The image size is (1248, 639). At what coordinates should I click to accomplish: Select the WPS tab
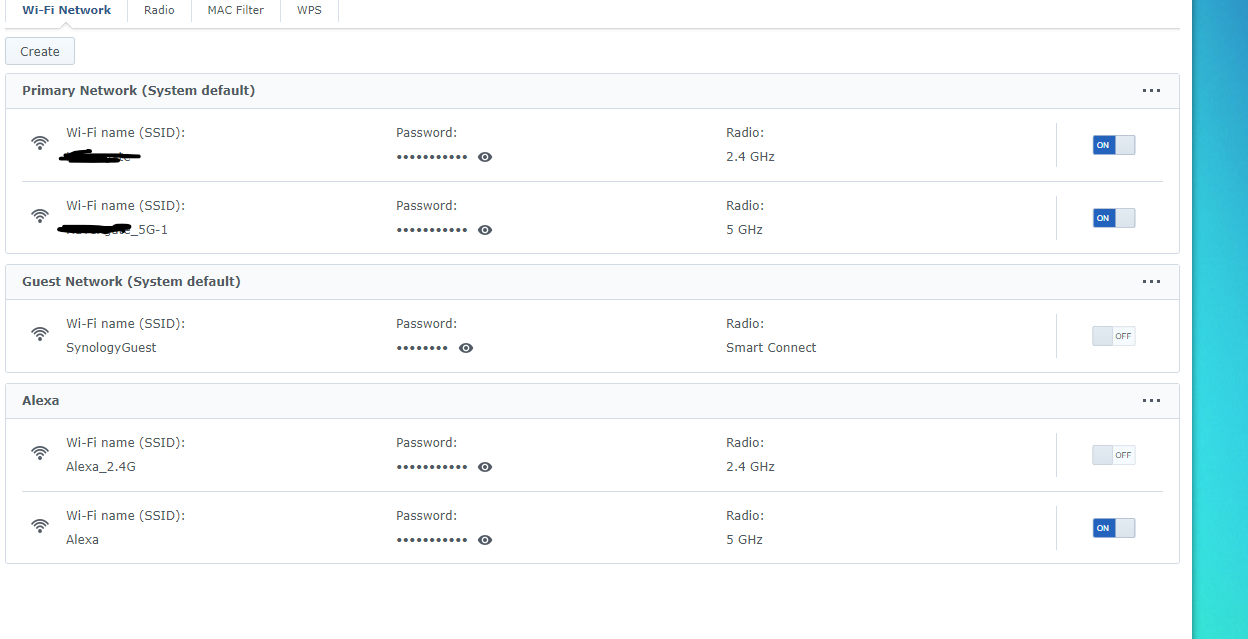coord(309,10)
